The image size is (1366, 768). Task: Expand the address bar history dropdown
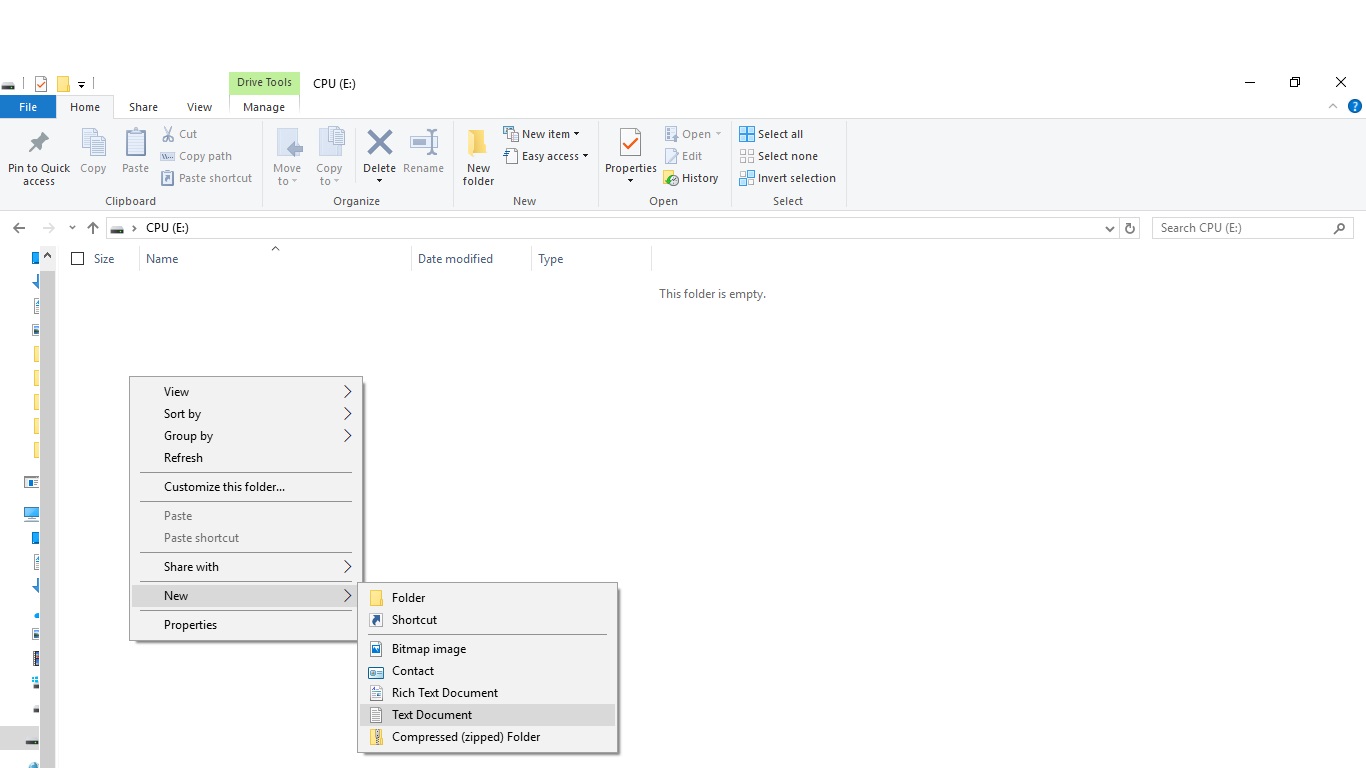1109,228
